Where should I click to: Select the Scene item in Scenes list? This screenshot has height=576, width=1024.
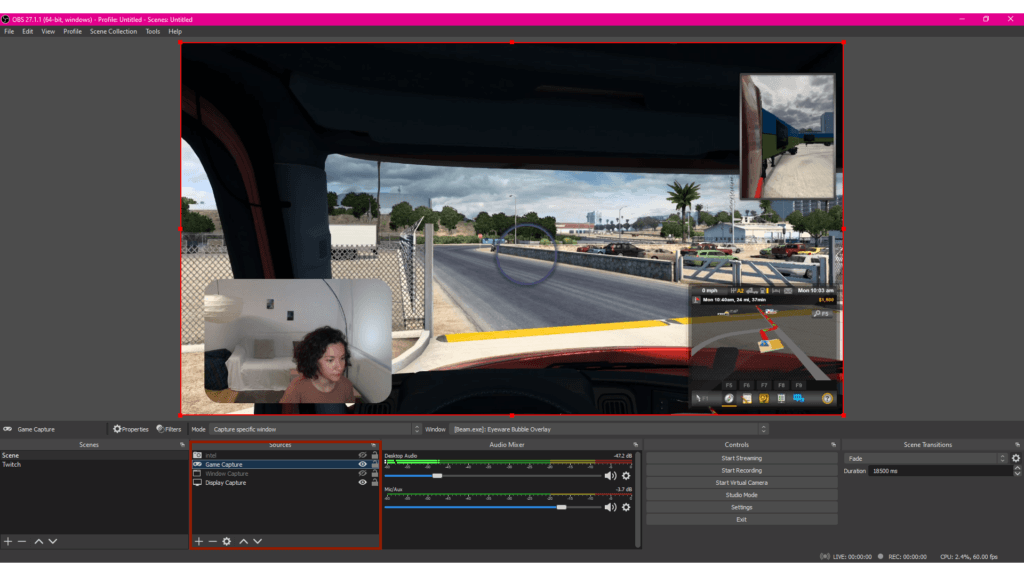(94, 455)
